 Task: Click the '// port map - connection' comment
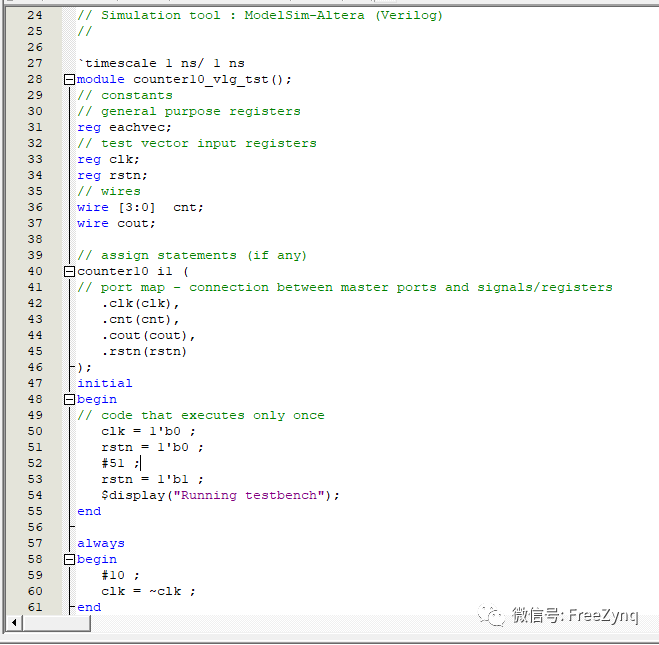(x=345, y=288)
